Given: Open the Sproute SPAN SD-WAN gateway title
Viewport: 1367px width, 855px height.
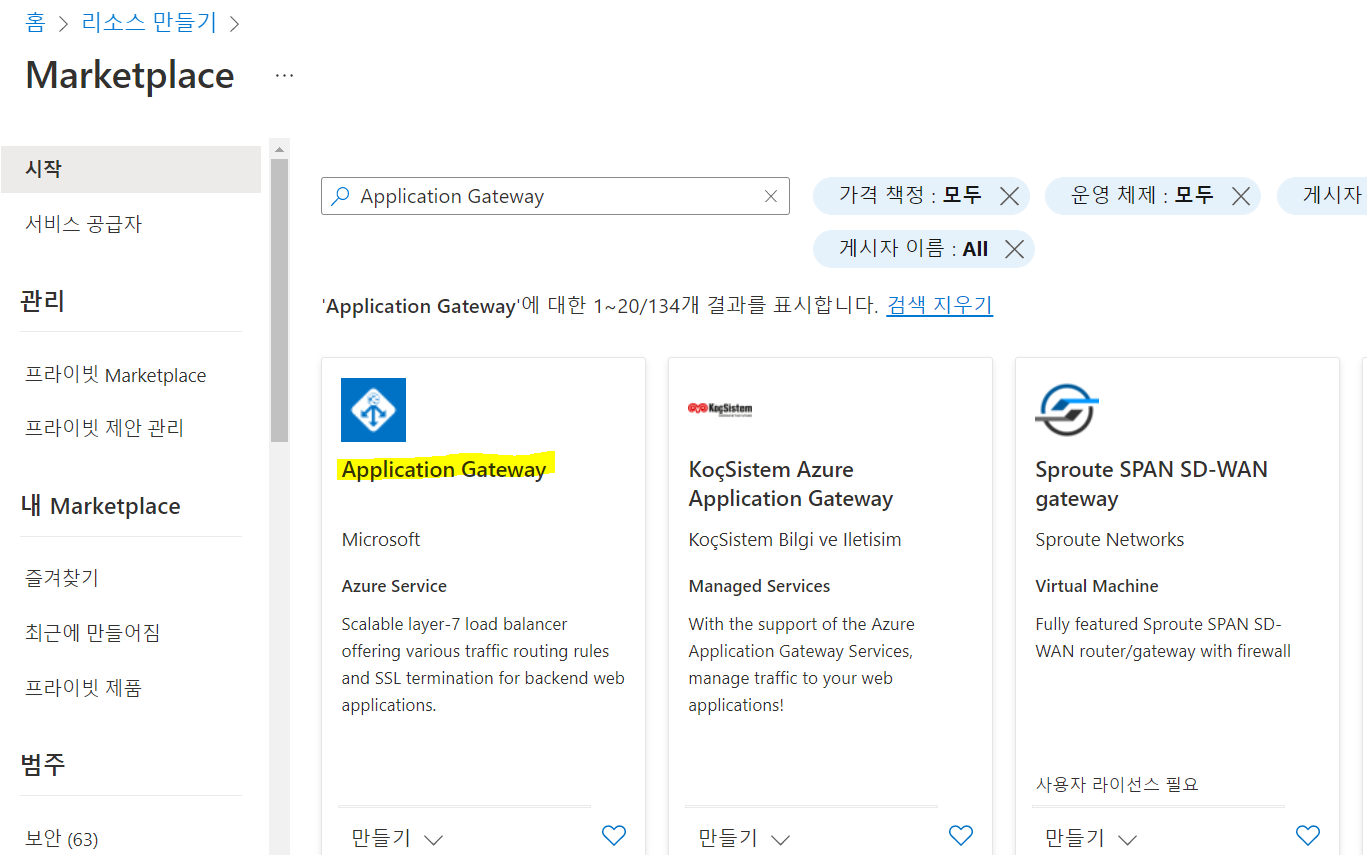Looking at the screenshot, I should coord(1152,484).
